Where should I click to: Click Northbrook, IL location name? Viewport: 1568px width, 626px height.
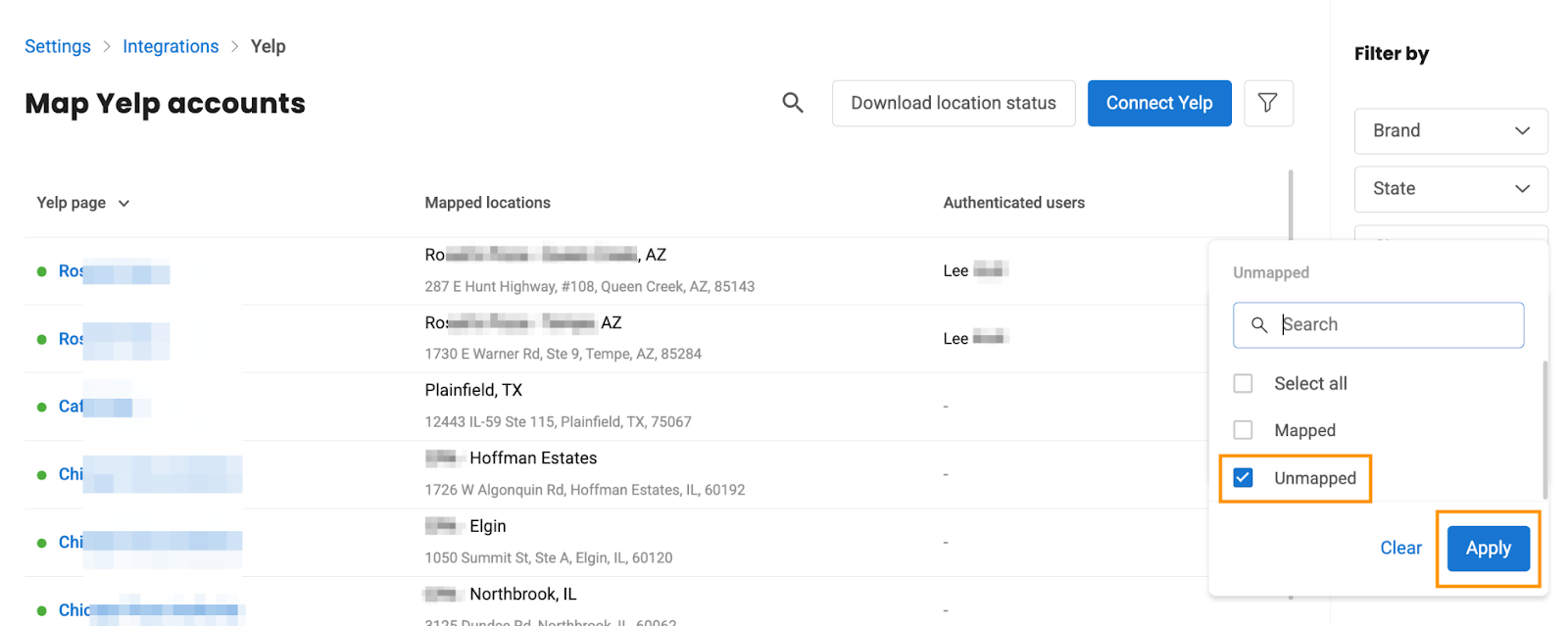click(522, 594)
